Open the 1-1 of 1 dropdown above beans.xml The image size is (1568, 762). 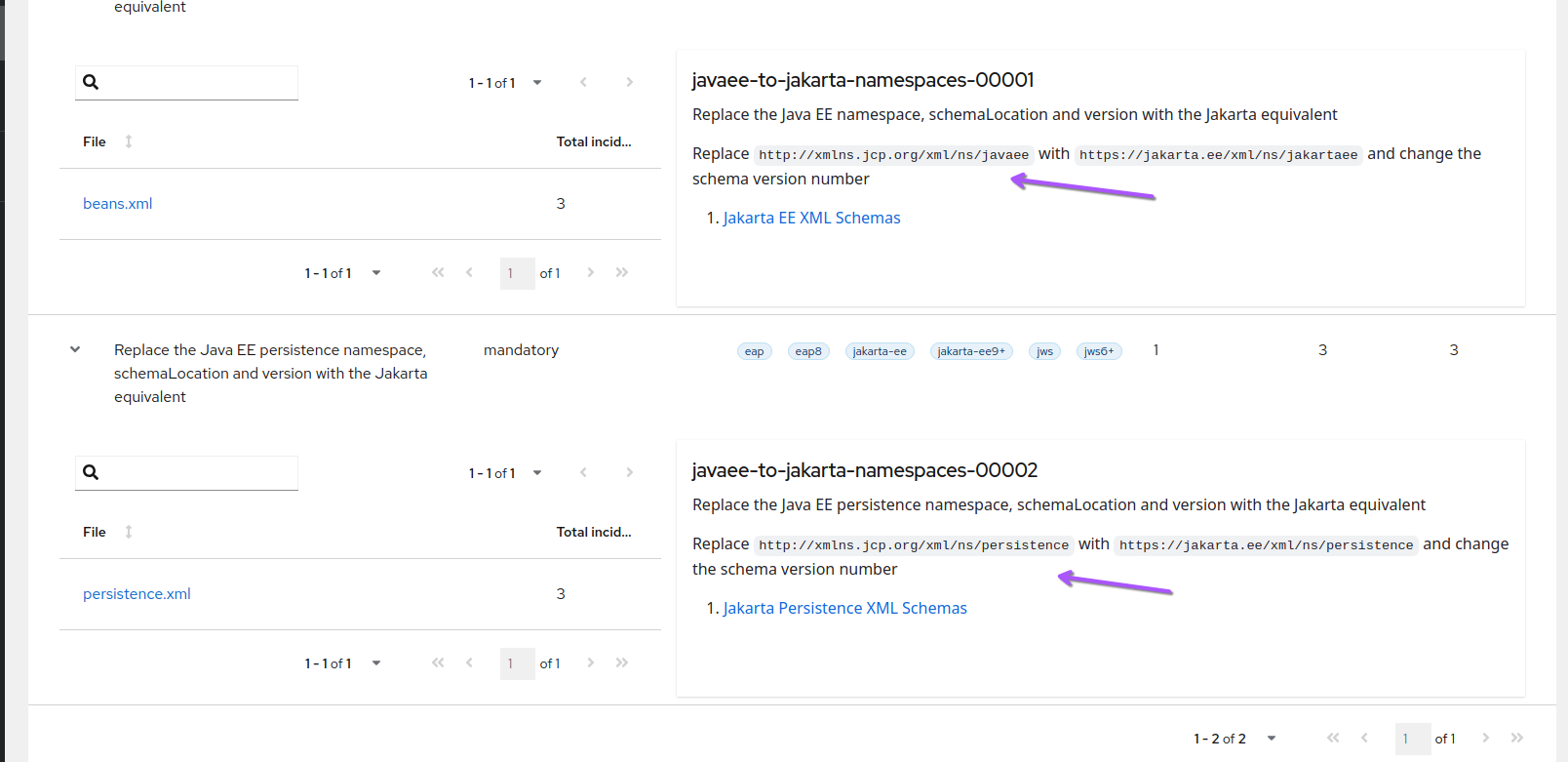(x=537, y=83)
